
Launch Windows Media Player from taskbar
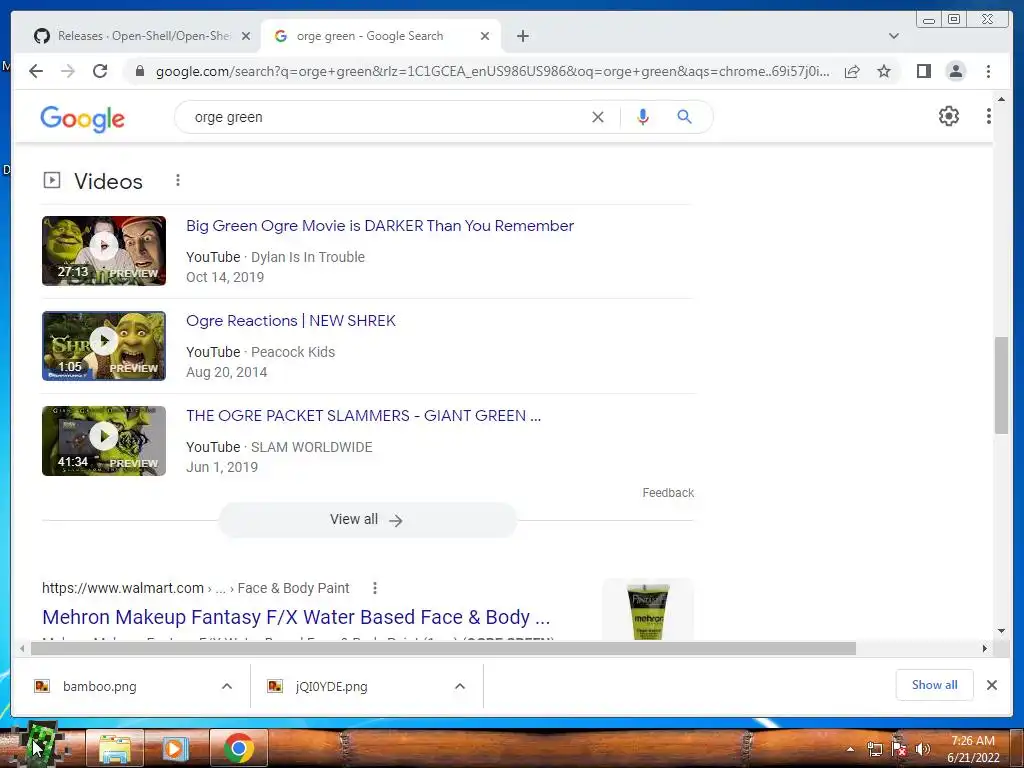[175, 748]
